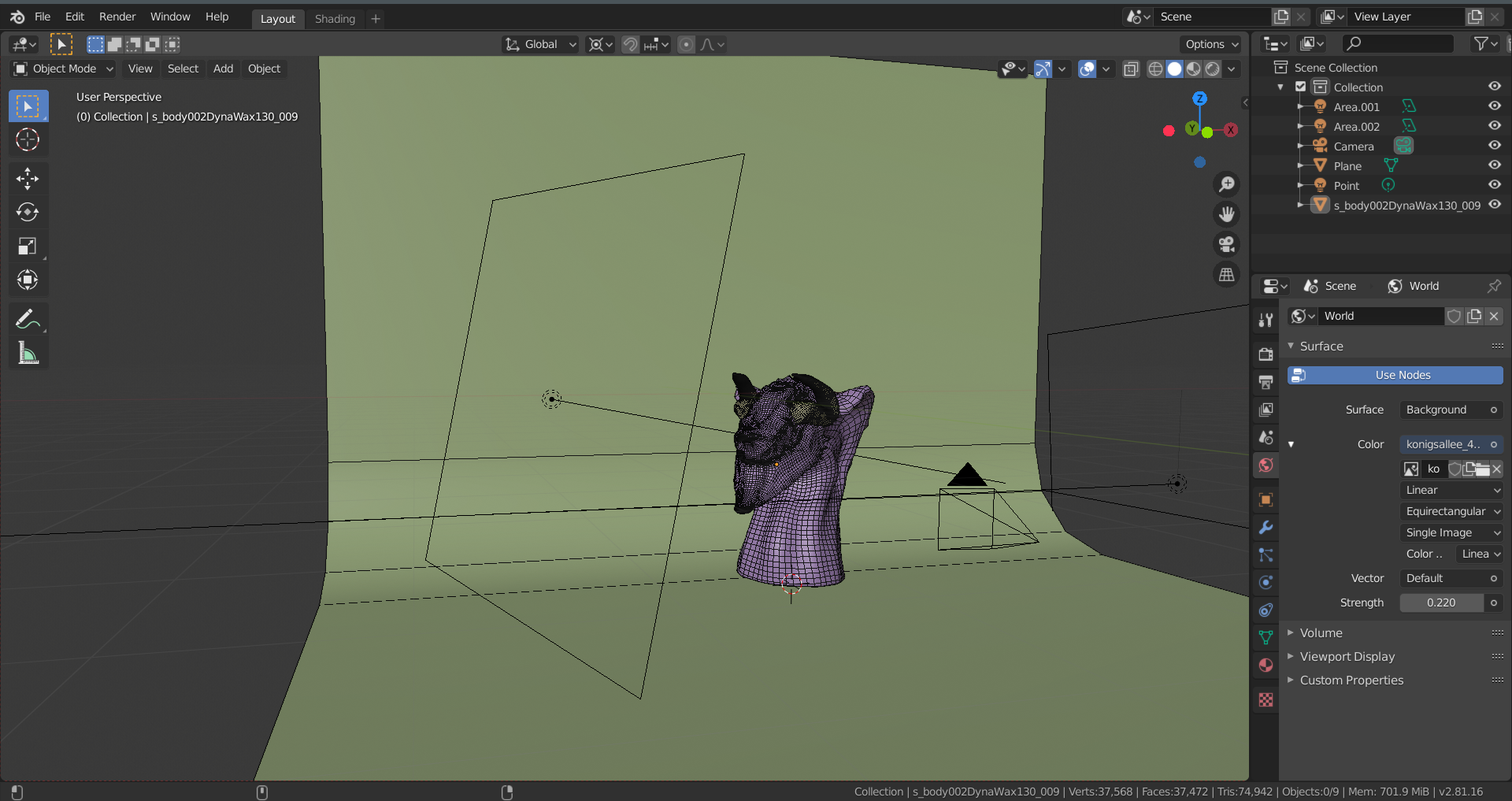Open the Global transform orientation dropdown
Viewport: 1512px width, 801px height.
[540, 44]
